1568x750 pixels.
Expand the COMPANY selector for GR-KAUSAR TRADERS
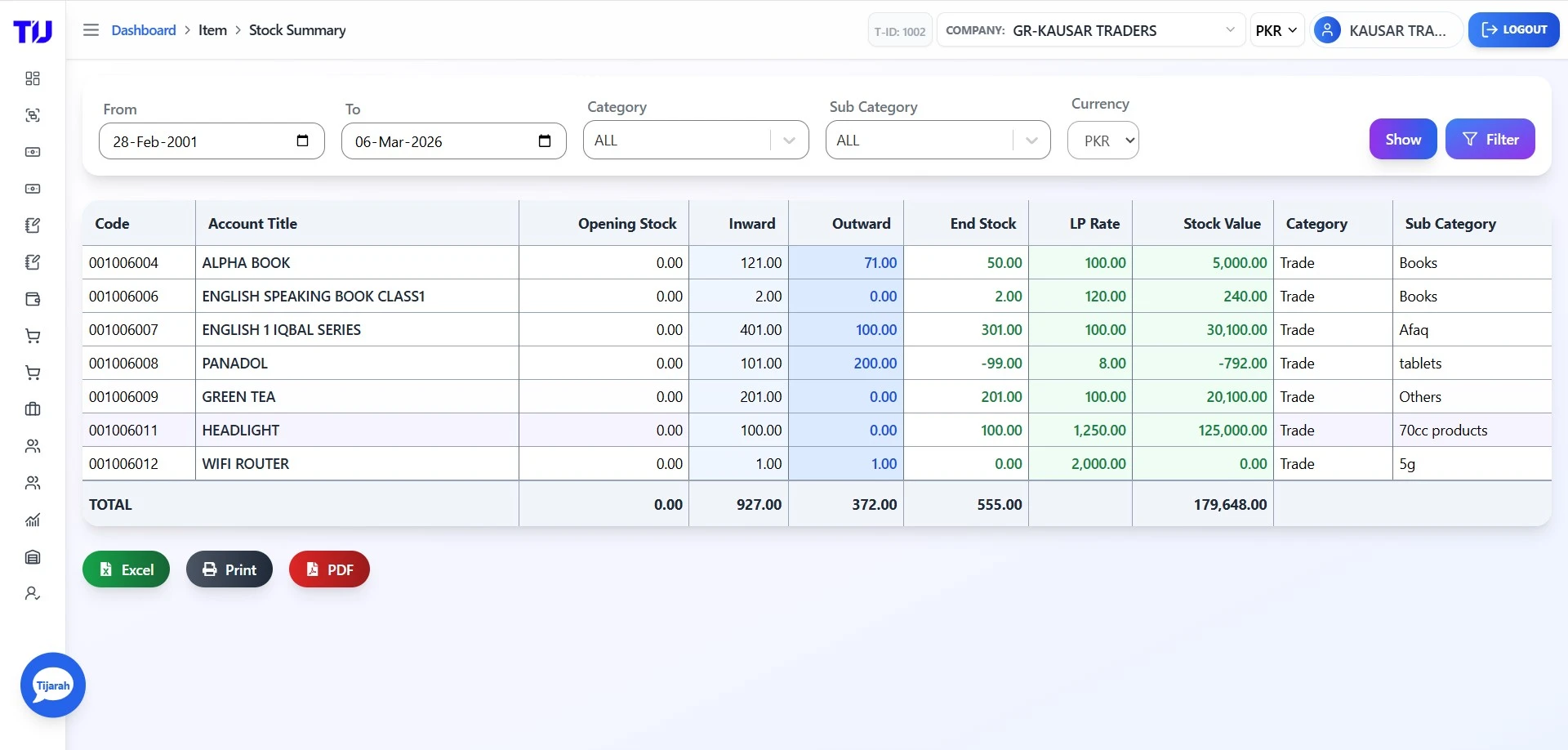coord(1231,29)
